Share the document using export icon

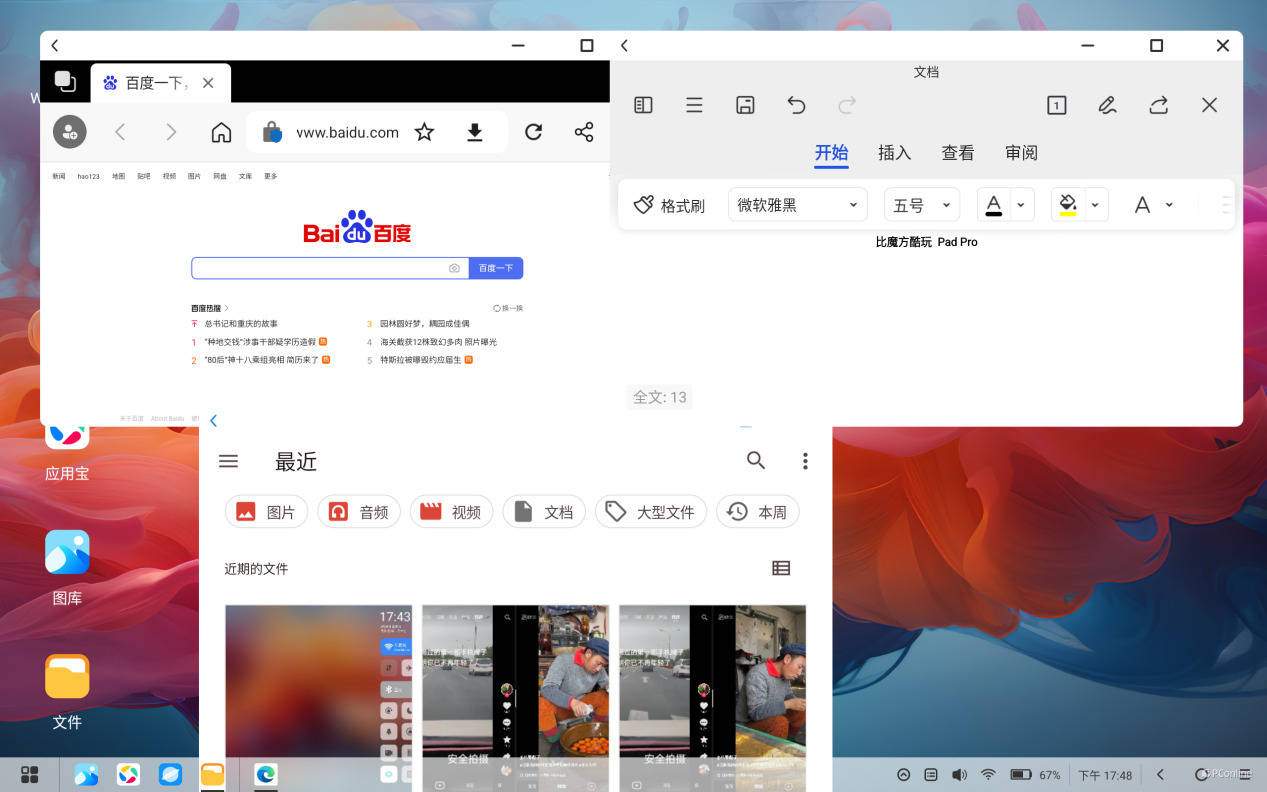[1159, 105]
